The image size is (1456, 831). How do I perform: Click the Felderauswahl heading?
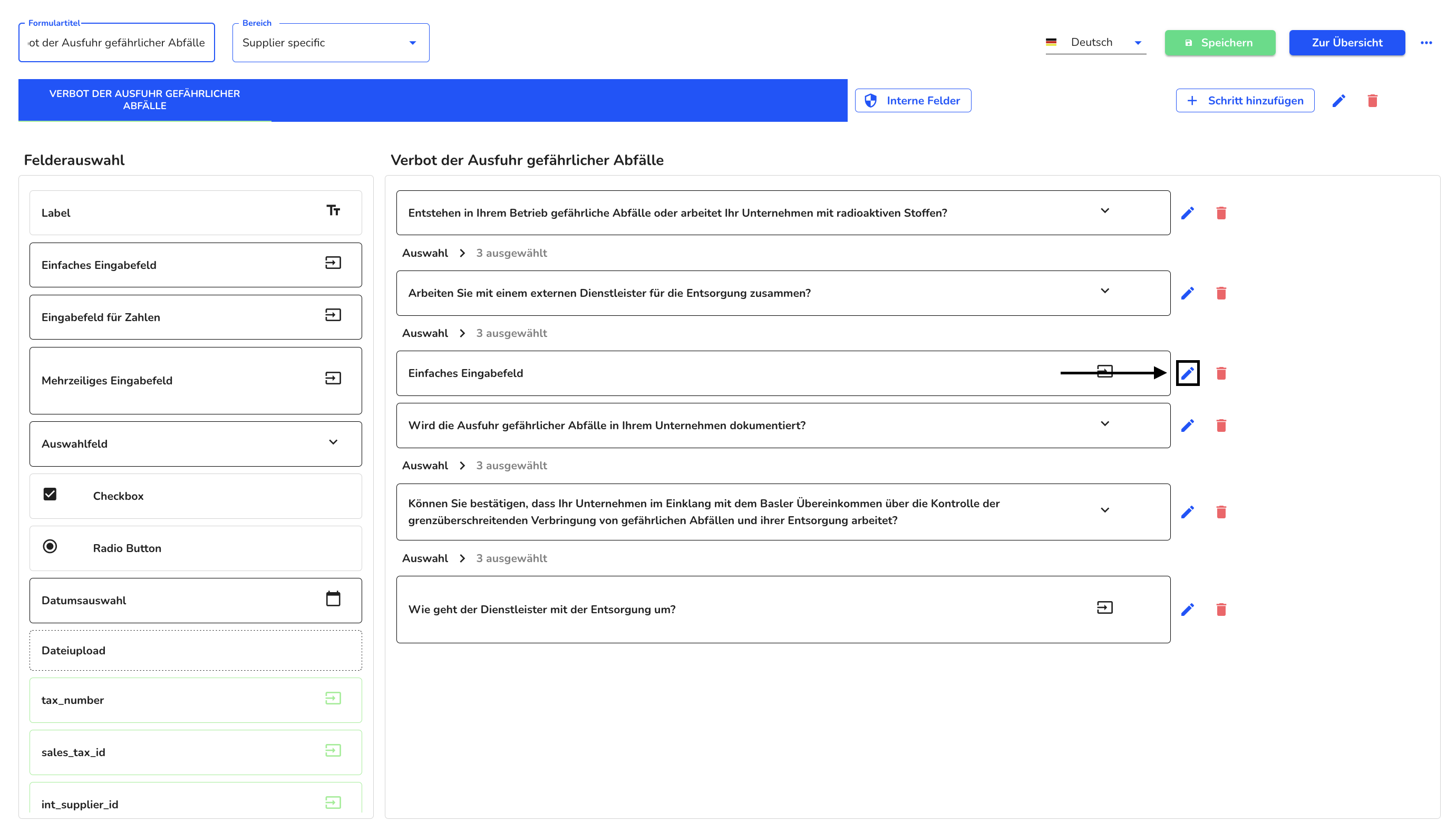[74, 160]
